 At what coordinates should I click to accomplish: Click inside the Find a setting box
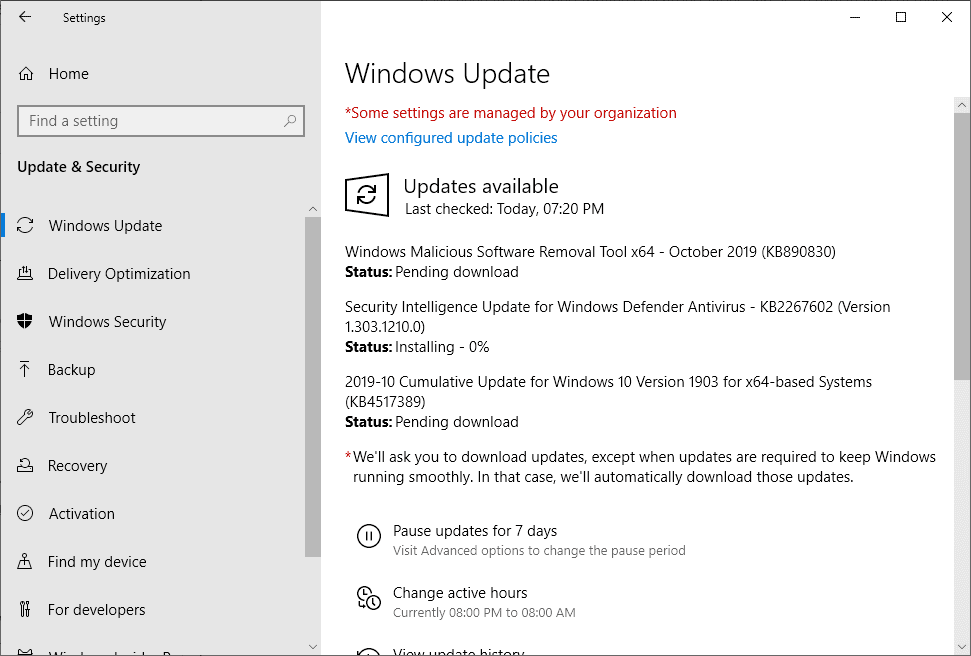coord(150,120)
